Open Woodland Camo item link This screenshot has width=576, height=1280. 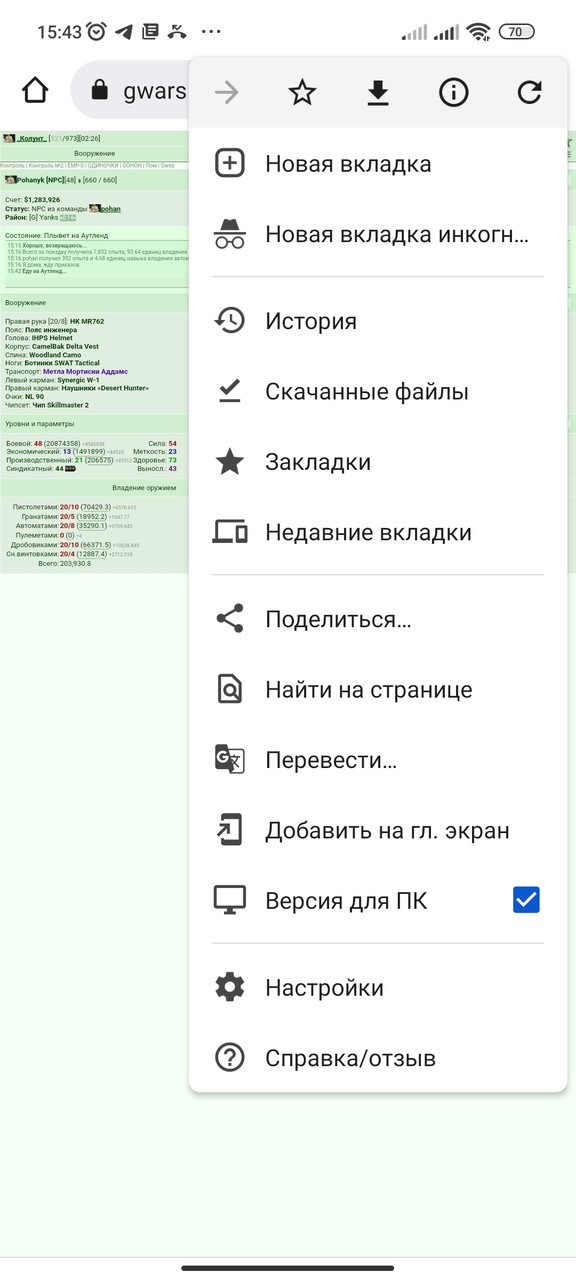(55, 355)
